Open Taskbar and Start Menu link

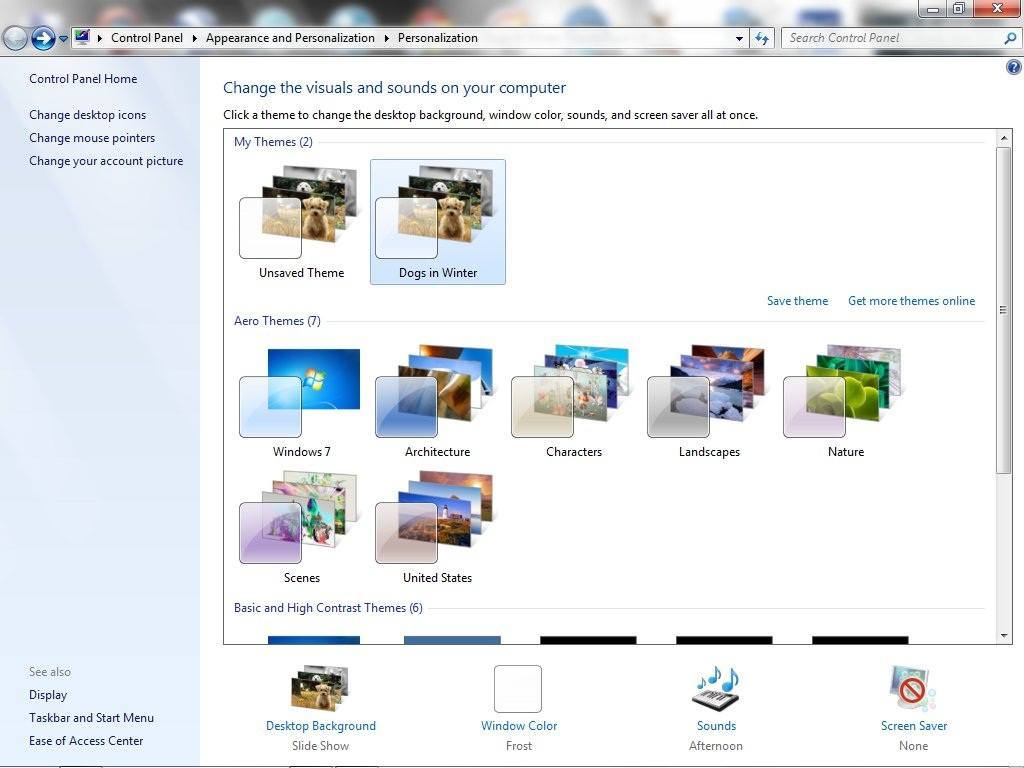91,718
